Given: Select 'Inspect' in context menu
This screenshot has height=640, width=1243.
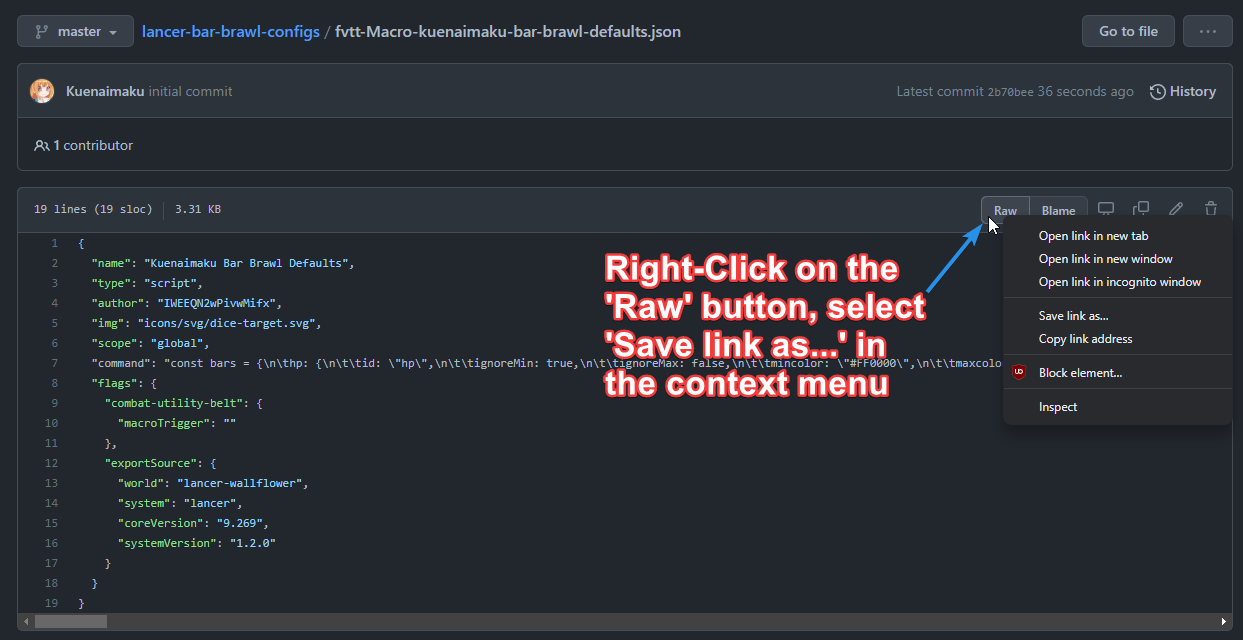Looking at the screenshot, I should pyautogui.click(x=1117, y=407).
